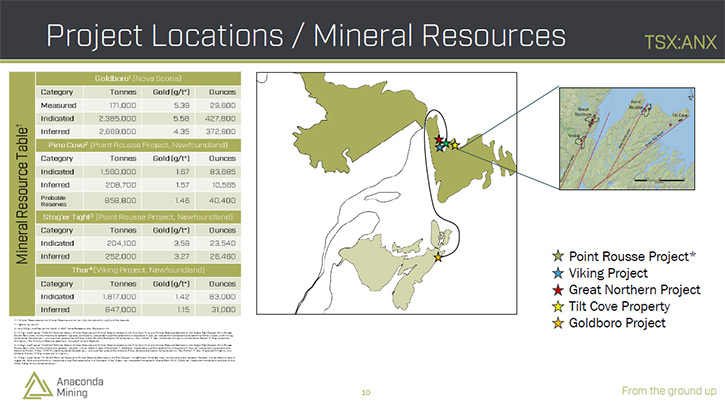Screen dimensions: 725x404
Task: Click the red Great Northern Project legend star
Action: 558,290
